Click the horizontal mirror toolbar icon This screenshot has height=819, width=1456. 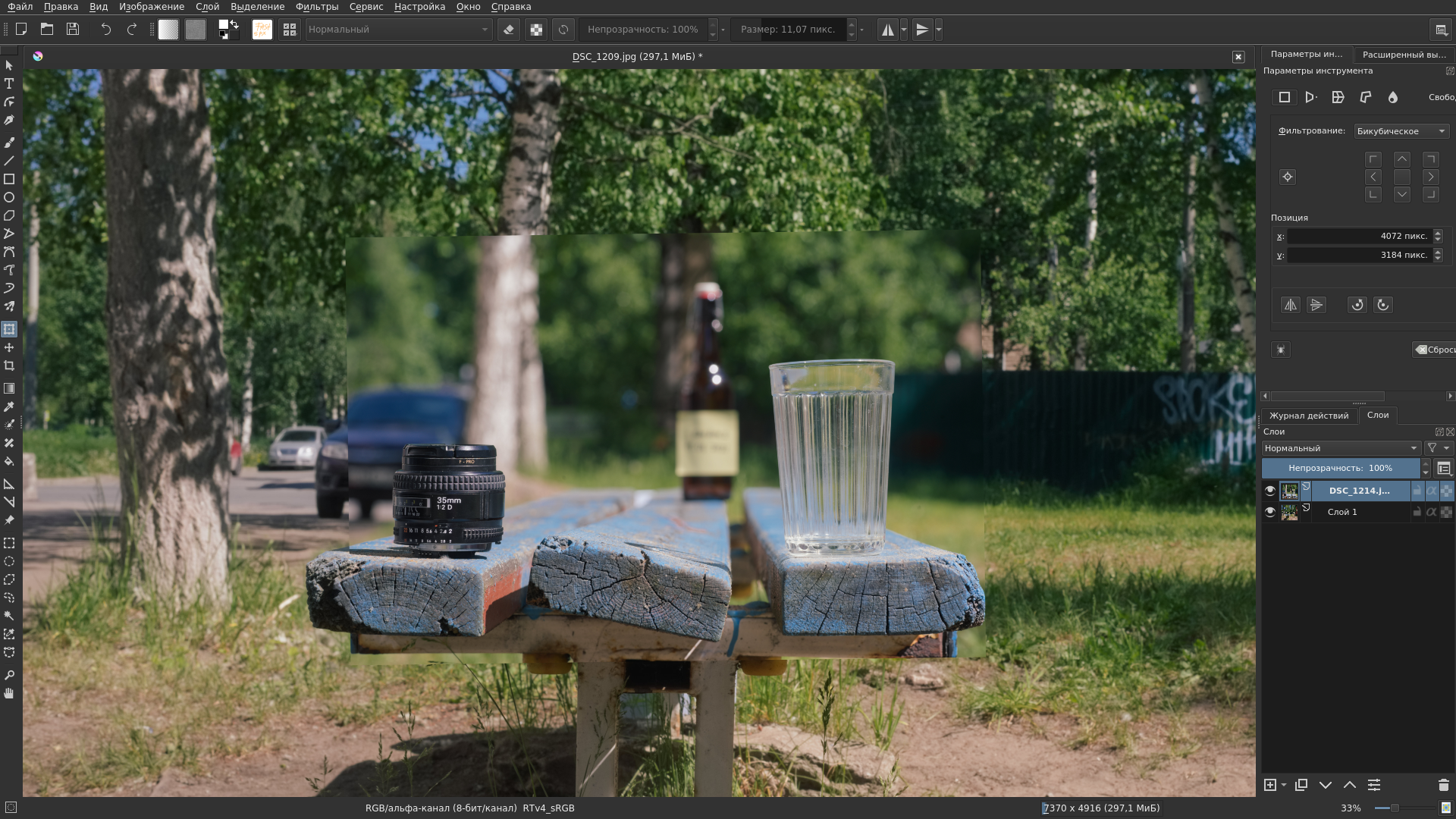pos(887,30)
